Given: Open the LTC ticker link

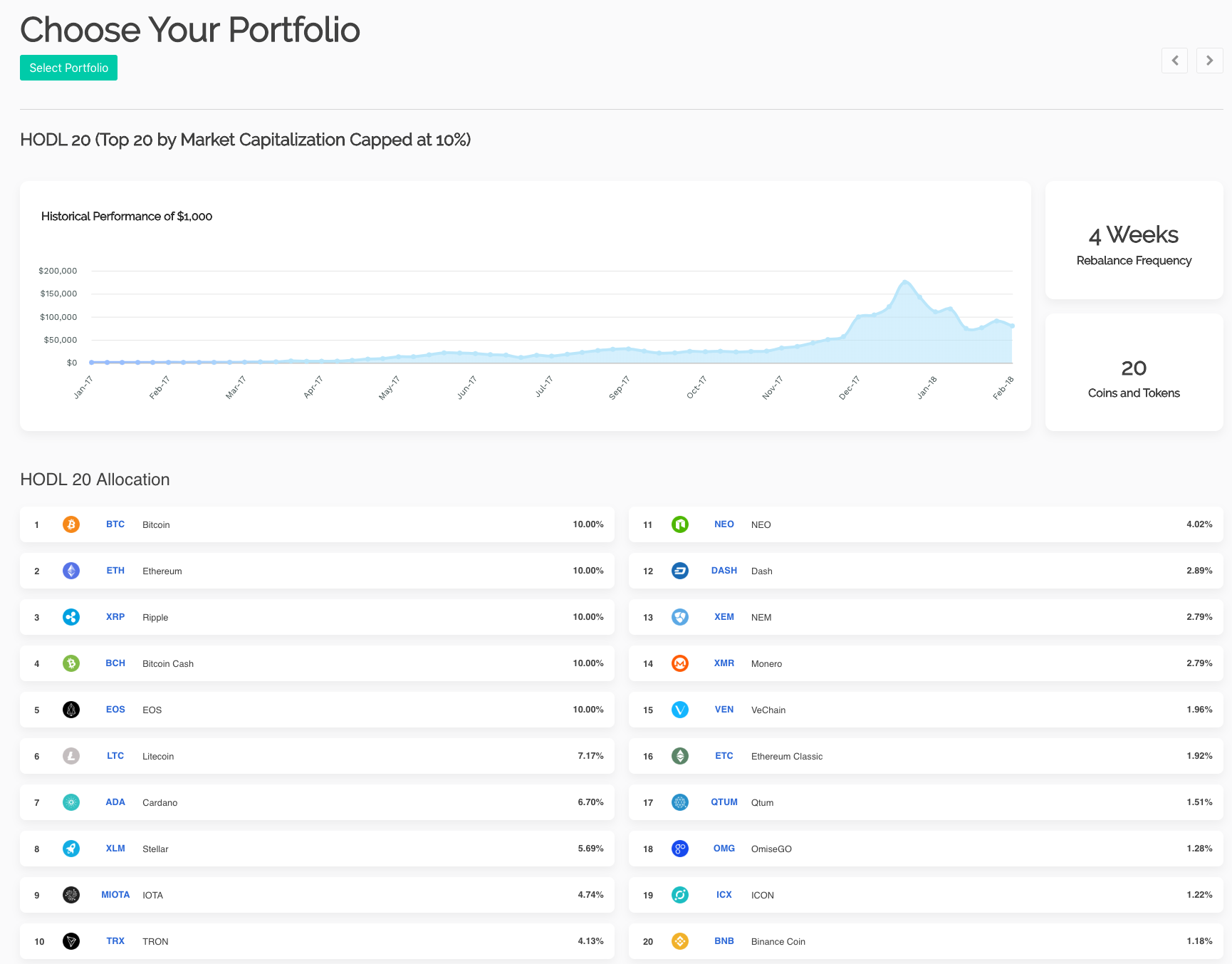Looking at the screenshot, I should click(x=115, y=756).
